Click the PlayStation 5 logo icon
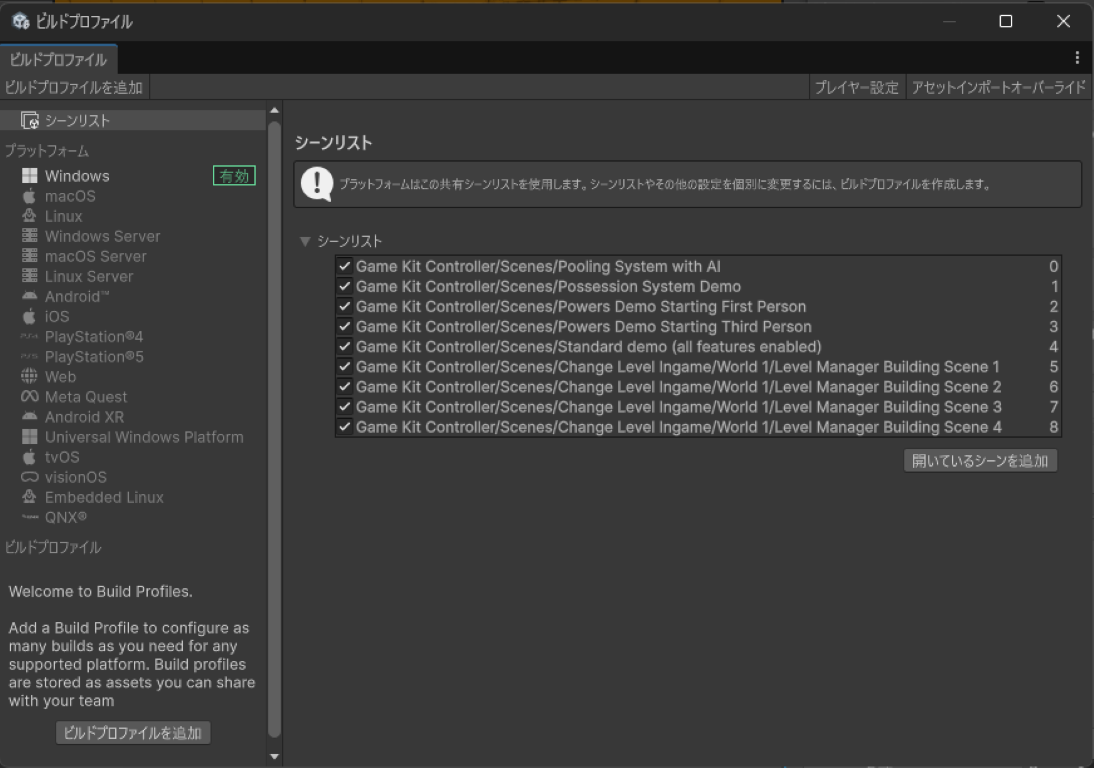Image resolution: width=1094 pixels, height=768 pixels. pyautogui.click(x=29, y=356)
